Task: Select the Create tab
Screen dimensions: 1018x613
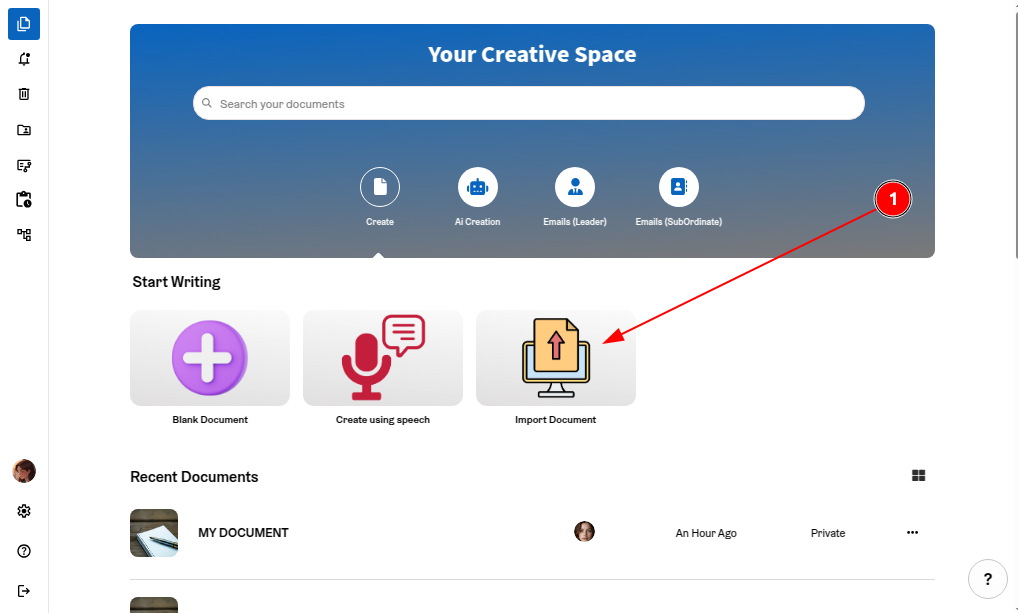Action: click(380, 187)
